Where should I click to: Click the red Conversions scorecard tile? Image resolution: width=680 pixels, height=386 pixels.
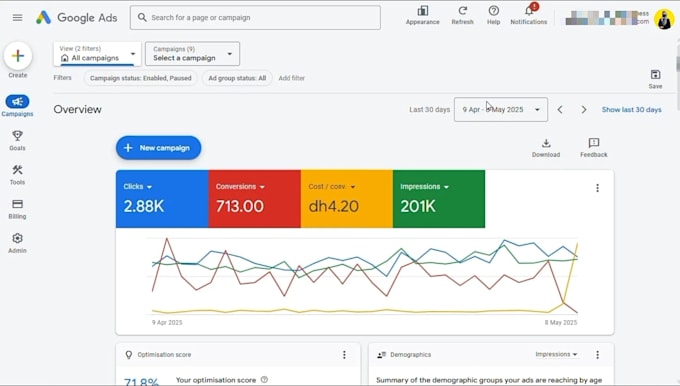[x=255, y=199]
